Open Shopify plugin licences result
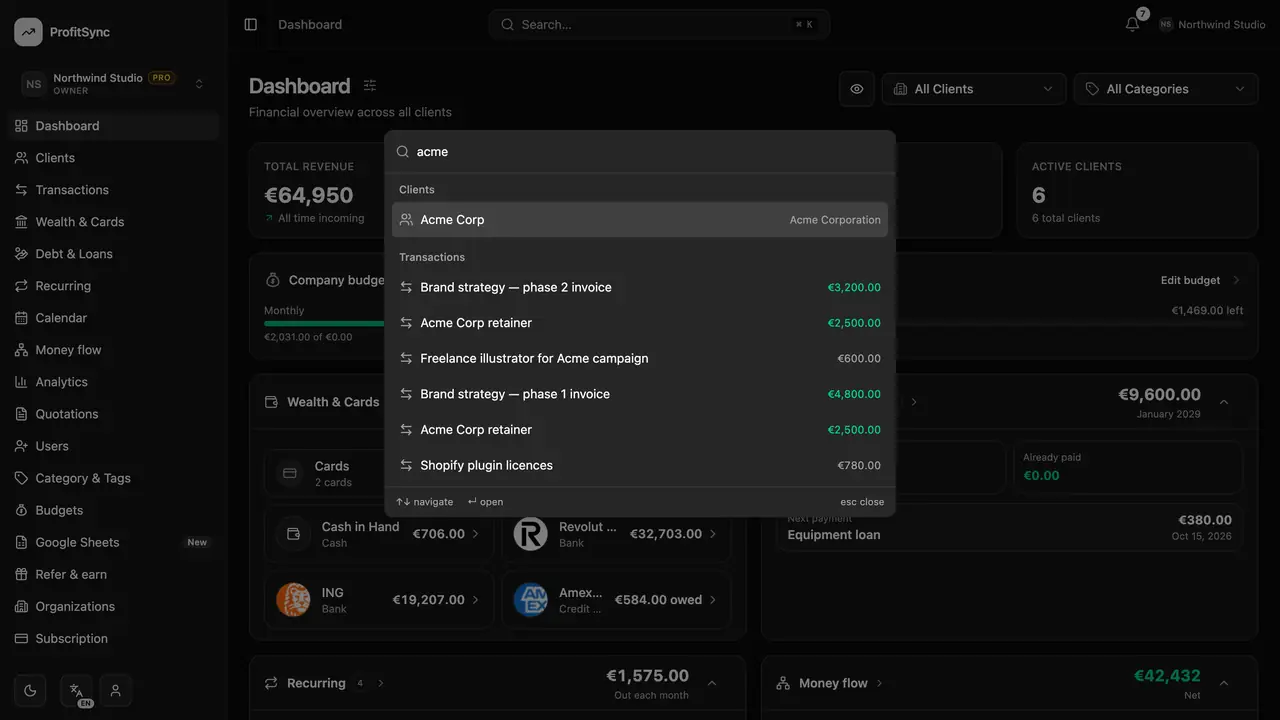Viewport: 1280px width, 720px height. point(640,465)
